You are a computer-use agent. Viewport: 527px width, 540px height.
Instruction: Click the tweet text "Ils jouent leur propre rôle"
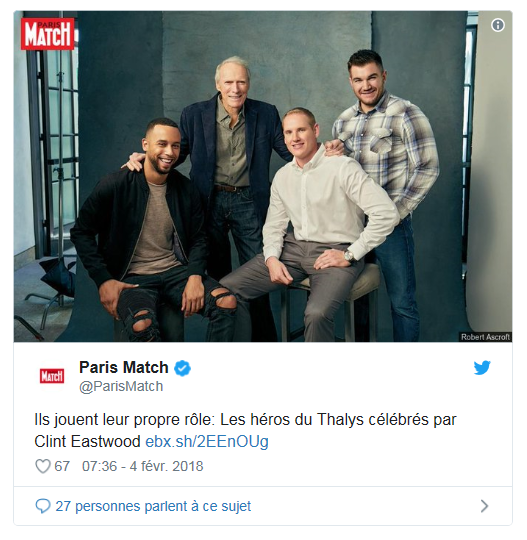[x=124, y=420]
